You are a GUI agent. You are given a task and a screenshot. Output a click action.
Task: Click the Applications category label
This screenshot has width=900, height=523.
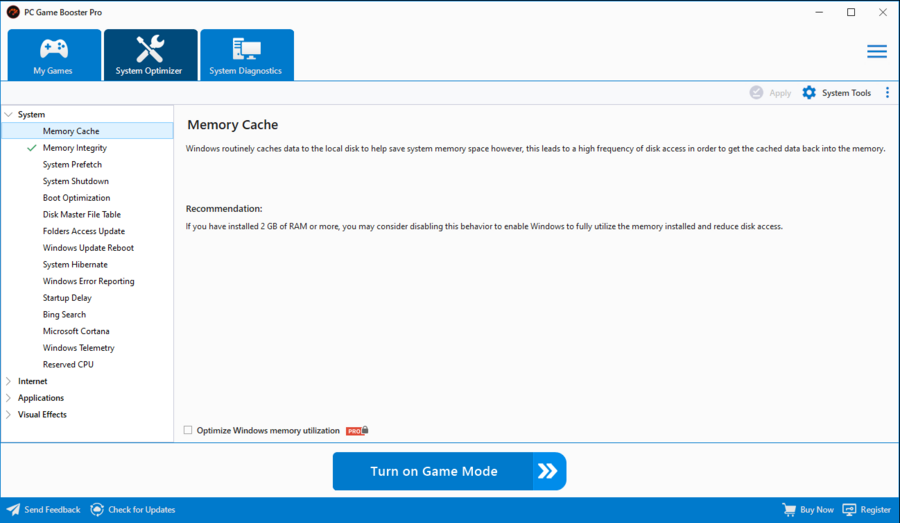(41, 398)
